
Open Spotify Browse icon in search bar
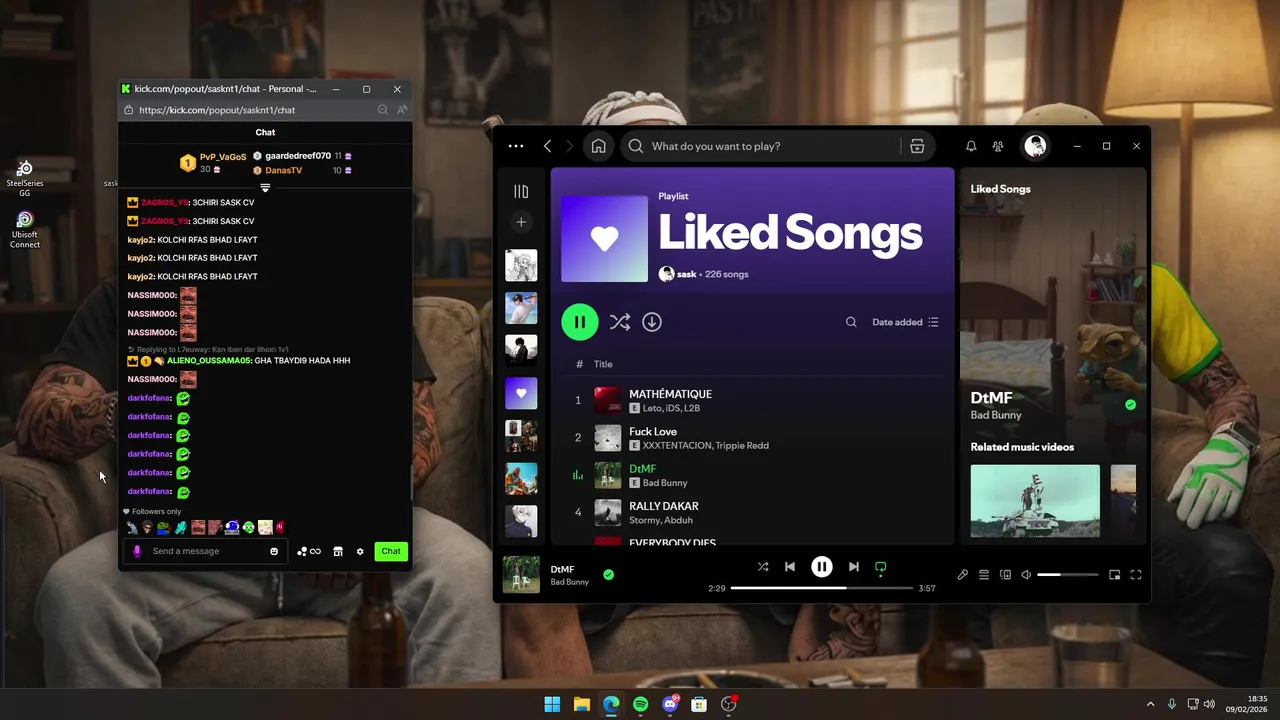coord(917,146)
